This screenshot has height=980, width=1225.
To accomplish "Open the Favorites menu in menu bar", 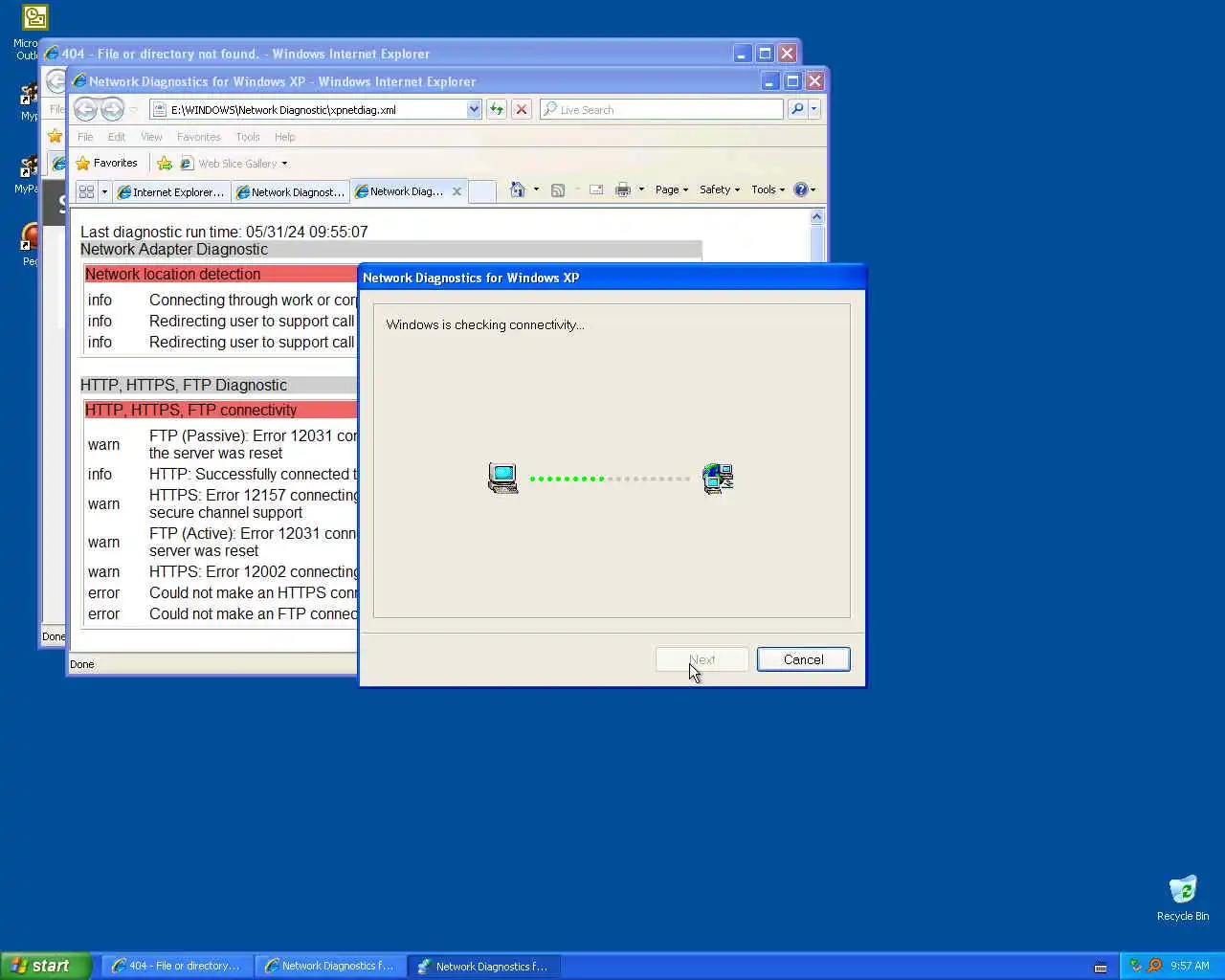I will [x=199, y=137].
